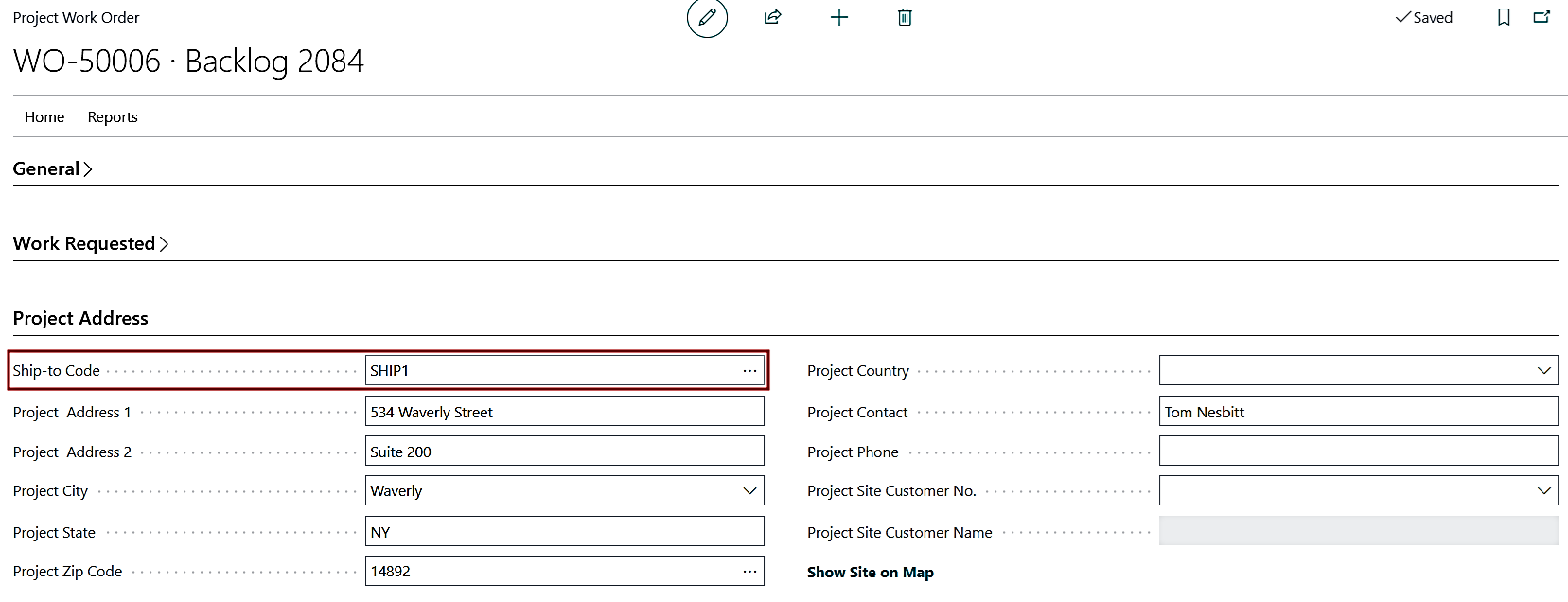Image resolution: width=1568 pixels, height=602 pixels.
Task: Click the bookmark icon
Action: pyautogui.click(x=1504, y=17)
